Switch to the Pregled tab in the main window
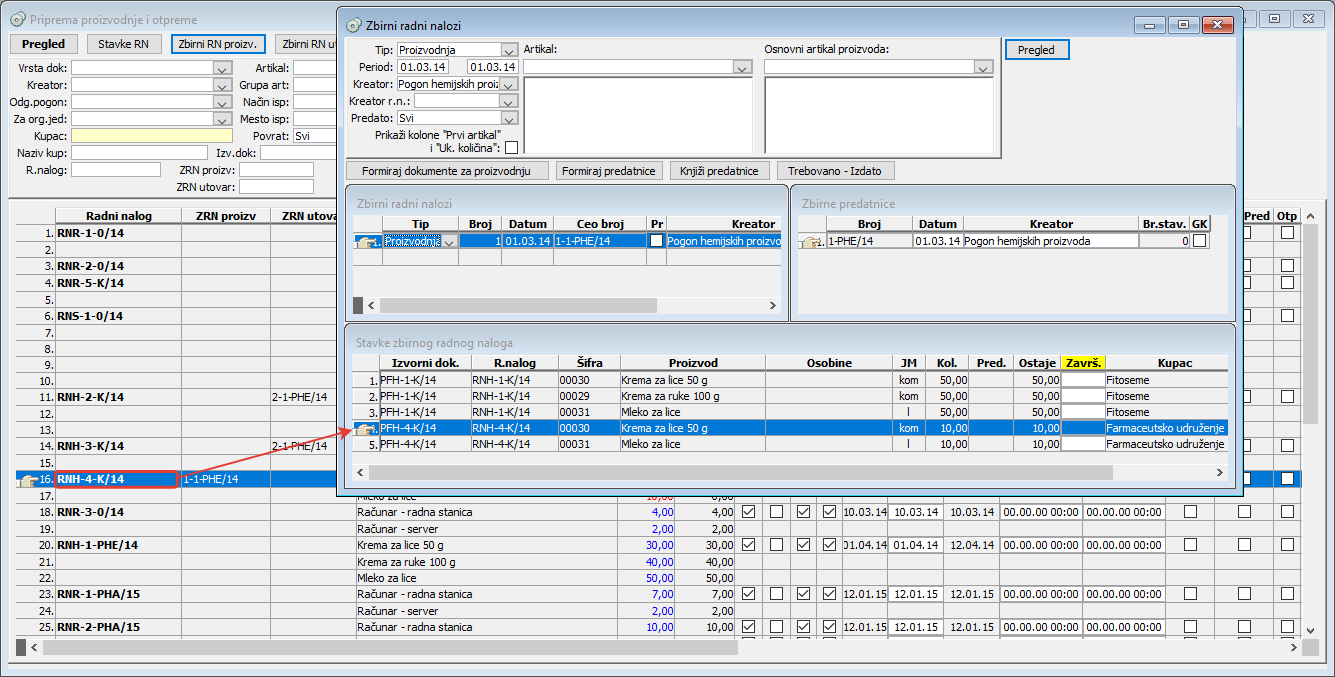The height and width of the screenshot is (677, 1335). 44,44
